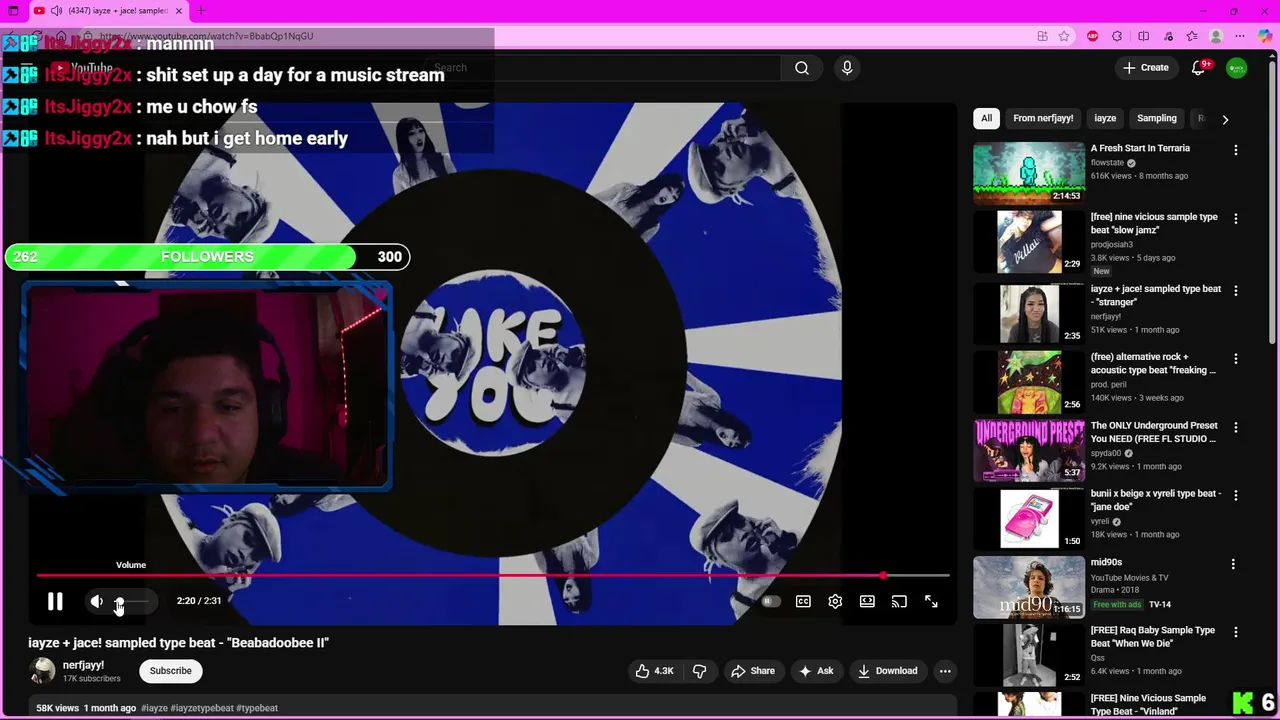Open Copilot icon in browser toolbar
The width and height of the screenshot is (1280, 720).
click(x=1265, y=36)
